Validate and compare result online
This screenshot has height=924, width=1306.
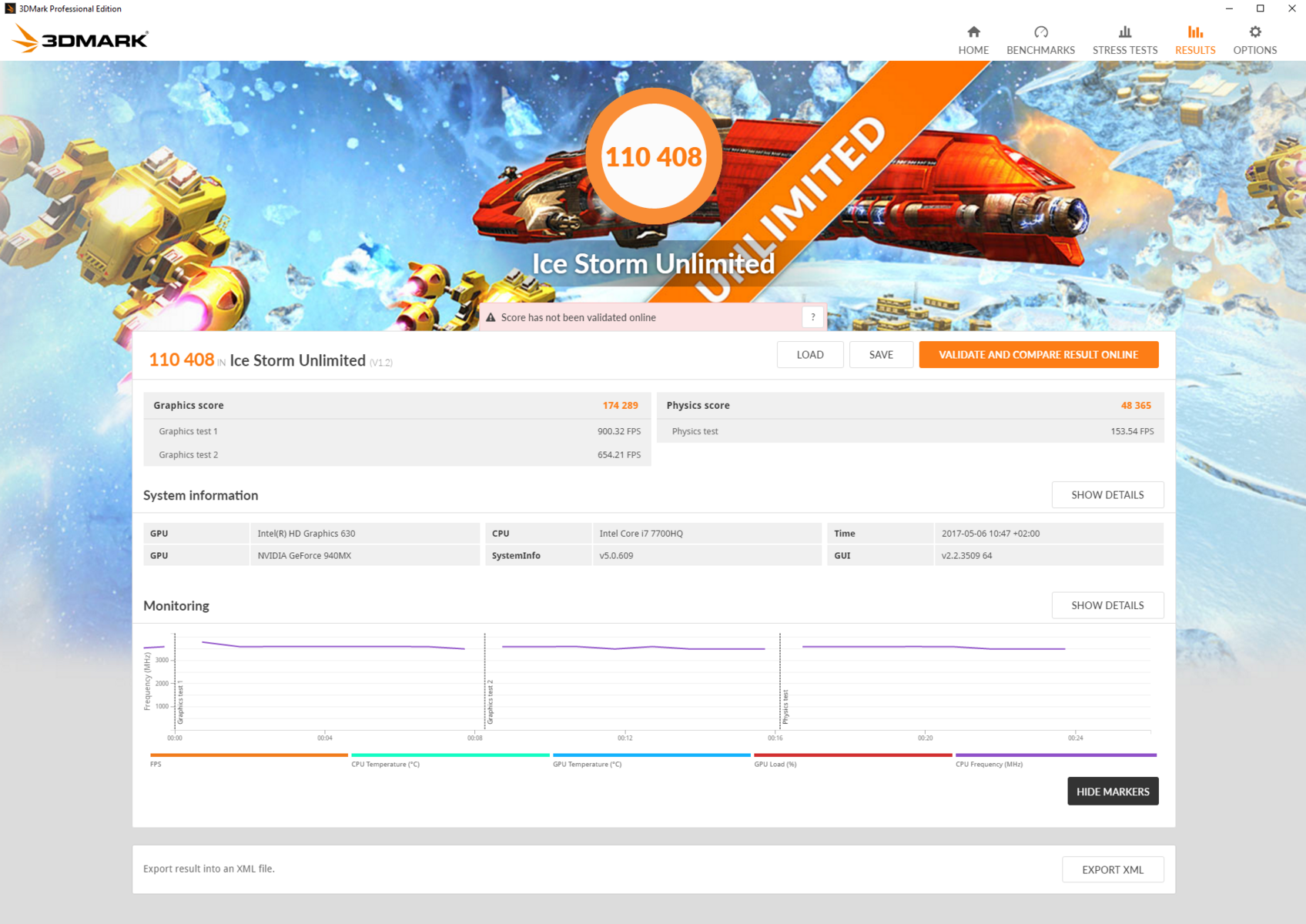[x=1039, y=355]
